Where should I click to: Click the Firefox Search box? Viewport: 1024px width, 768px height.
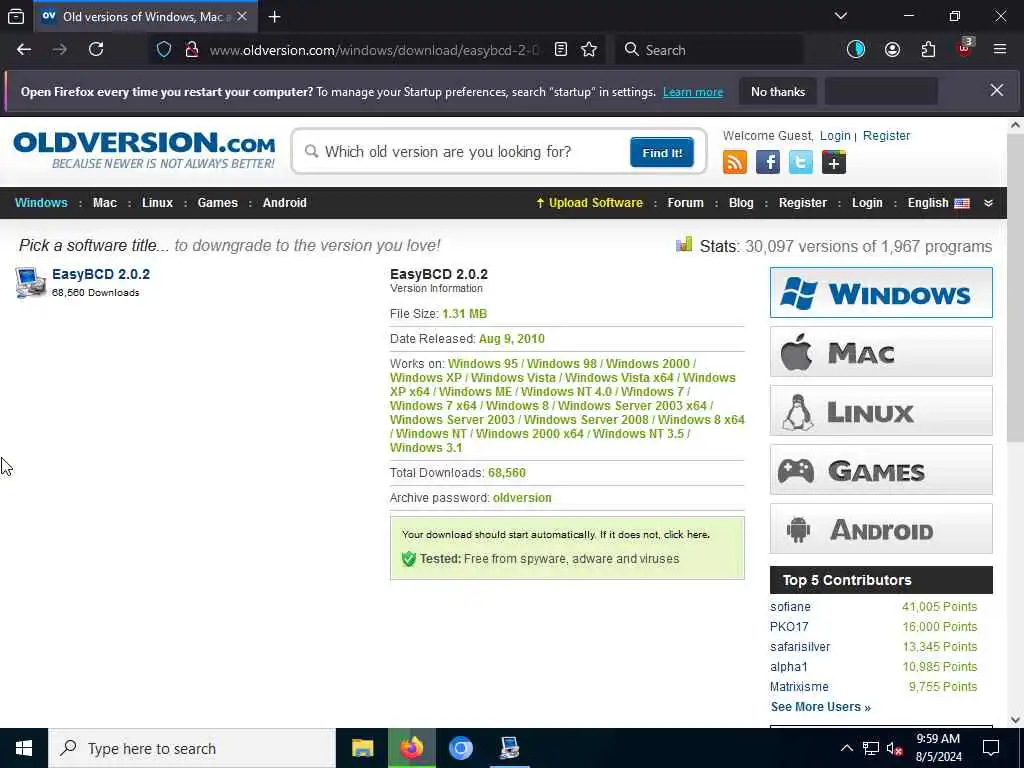(x=709, y=50)
